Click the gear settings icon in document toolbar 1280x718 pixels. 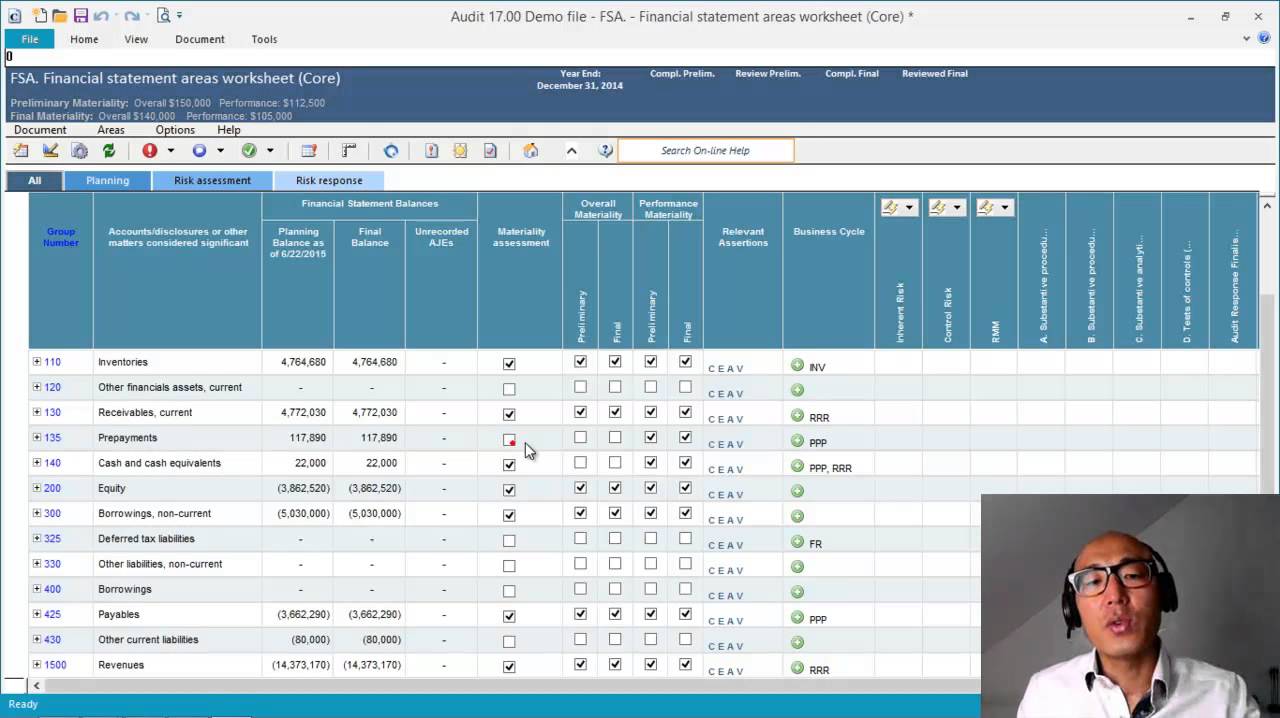79,151
